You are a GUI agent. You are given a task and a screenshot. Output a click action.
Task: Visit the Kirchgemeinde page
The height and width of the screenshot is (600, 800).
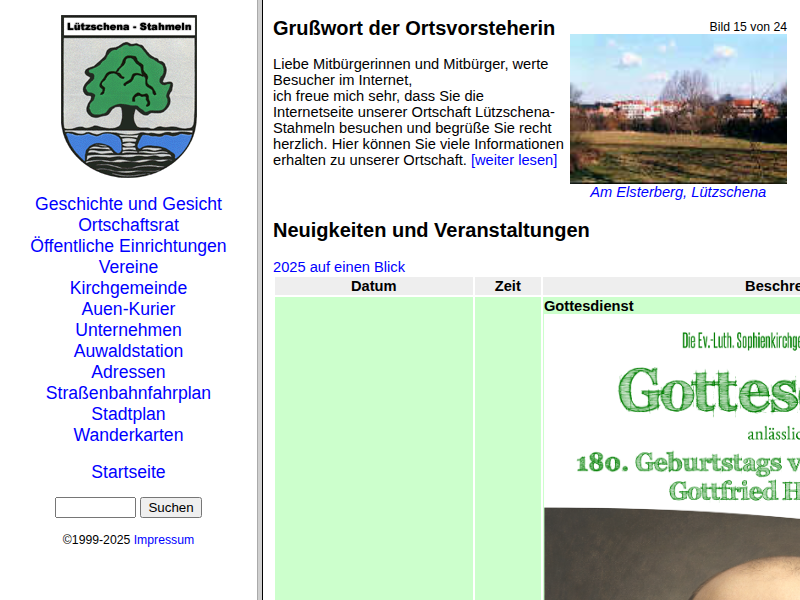(x=129, y=287)
